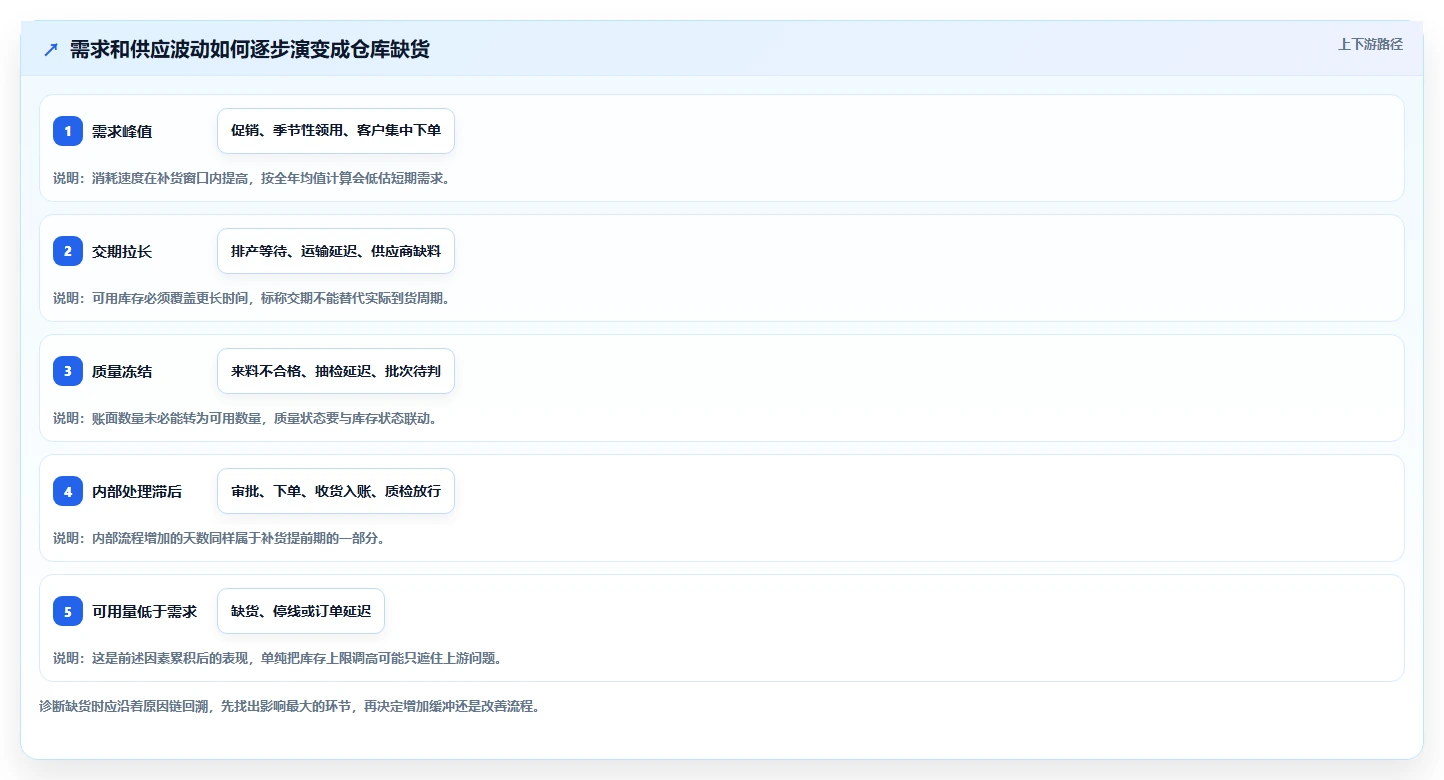Select the 内部处理滞后 step label
The width and height of the screenshot is (1444, 780).
click(137, 491)
